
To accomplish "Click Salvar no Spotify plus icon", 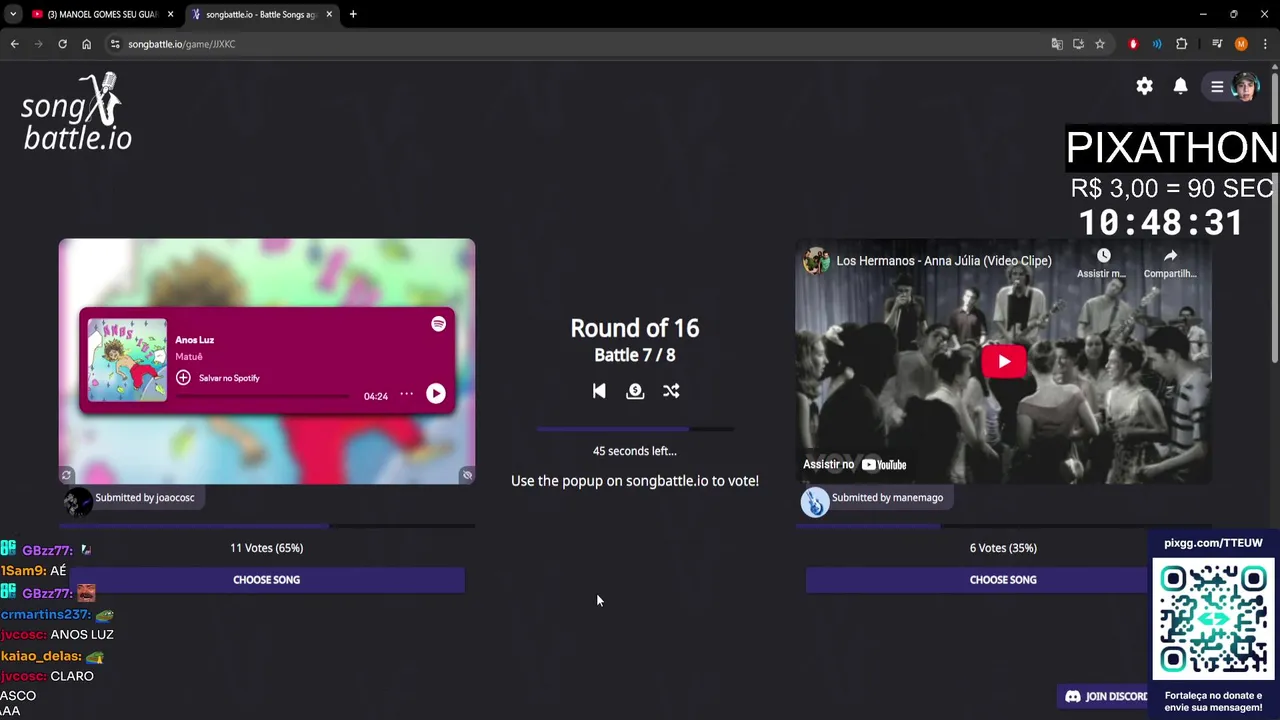I will [x=183, y=378].
